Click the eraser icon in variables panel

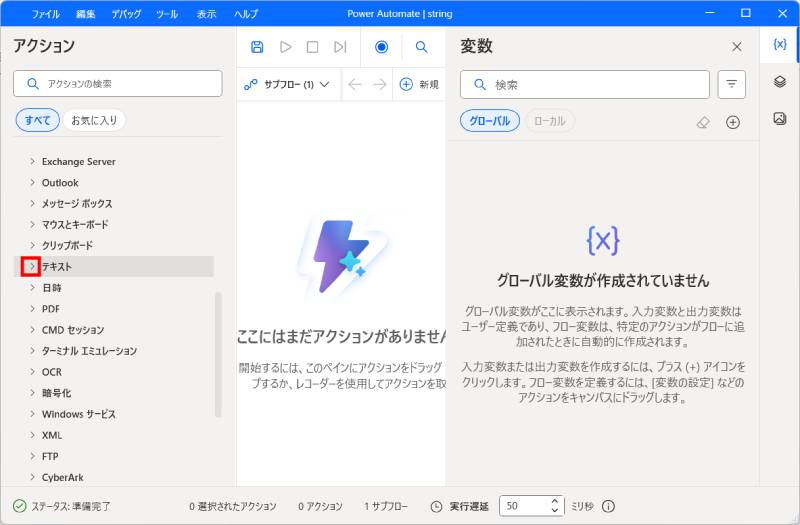[x=703, y=122]
